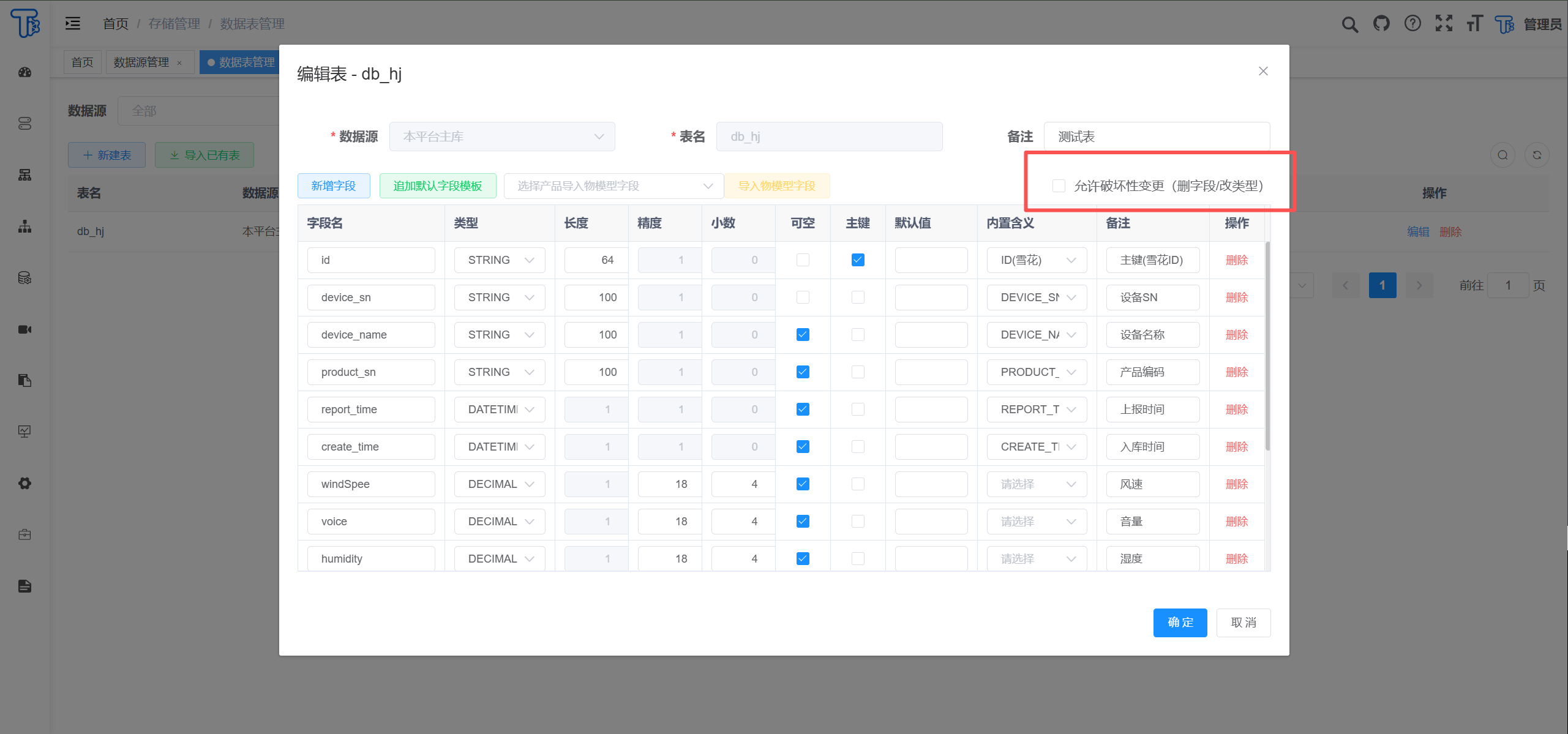Toggle fullscreen mode icon
The width and height of the screenshot is (1568, 734).
pos(1444,23)
